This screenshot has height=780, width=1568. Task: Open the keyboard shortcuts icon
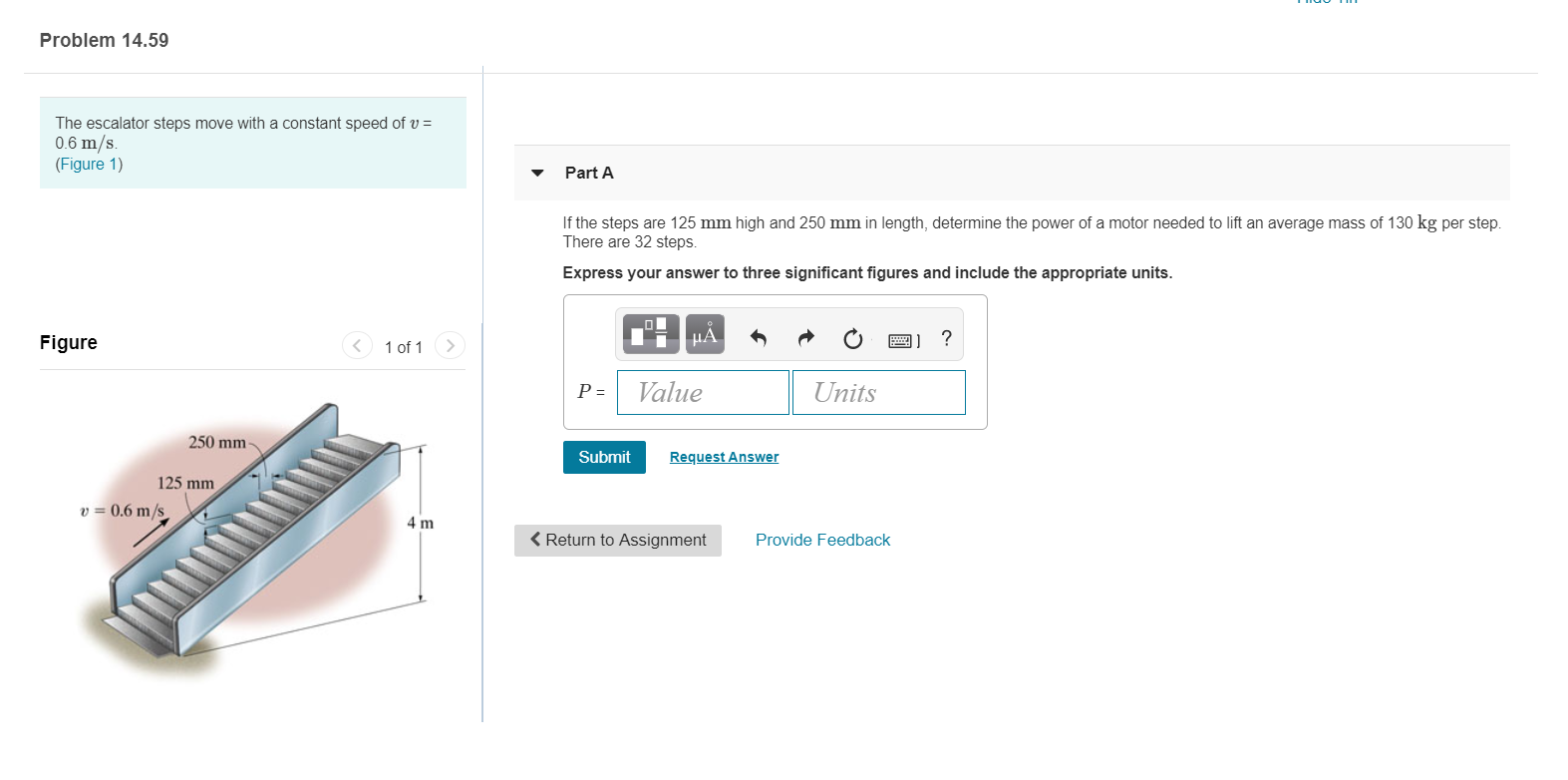click(900, 339)
